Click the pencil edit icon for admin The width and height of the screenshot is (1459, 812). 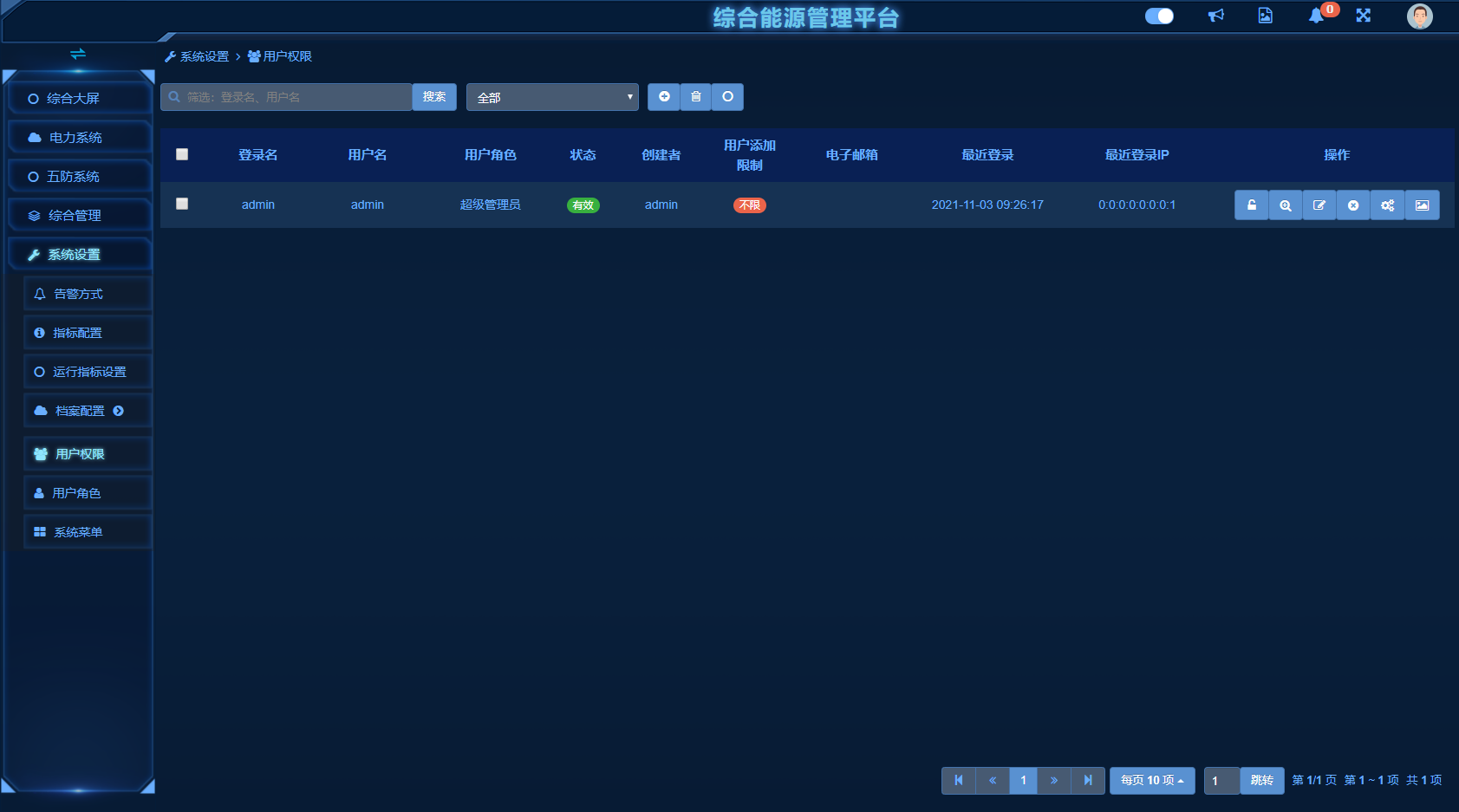pyautogui.click(x=1319, y=205)
